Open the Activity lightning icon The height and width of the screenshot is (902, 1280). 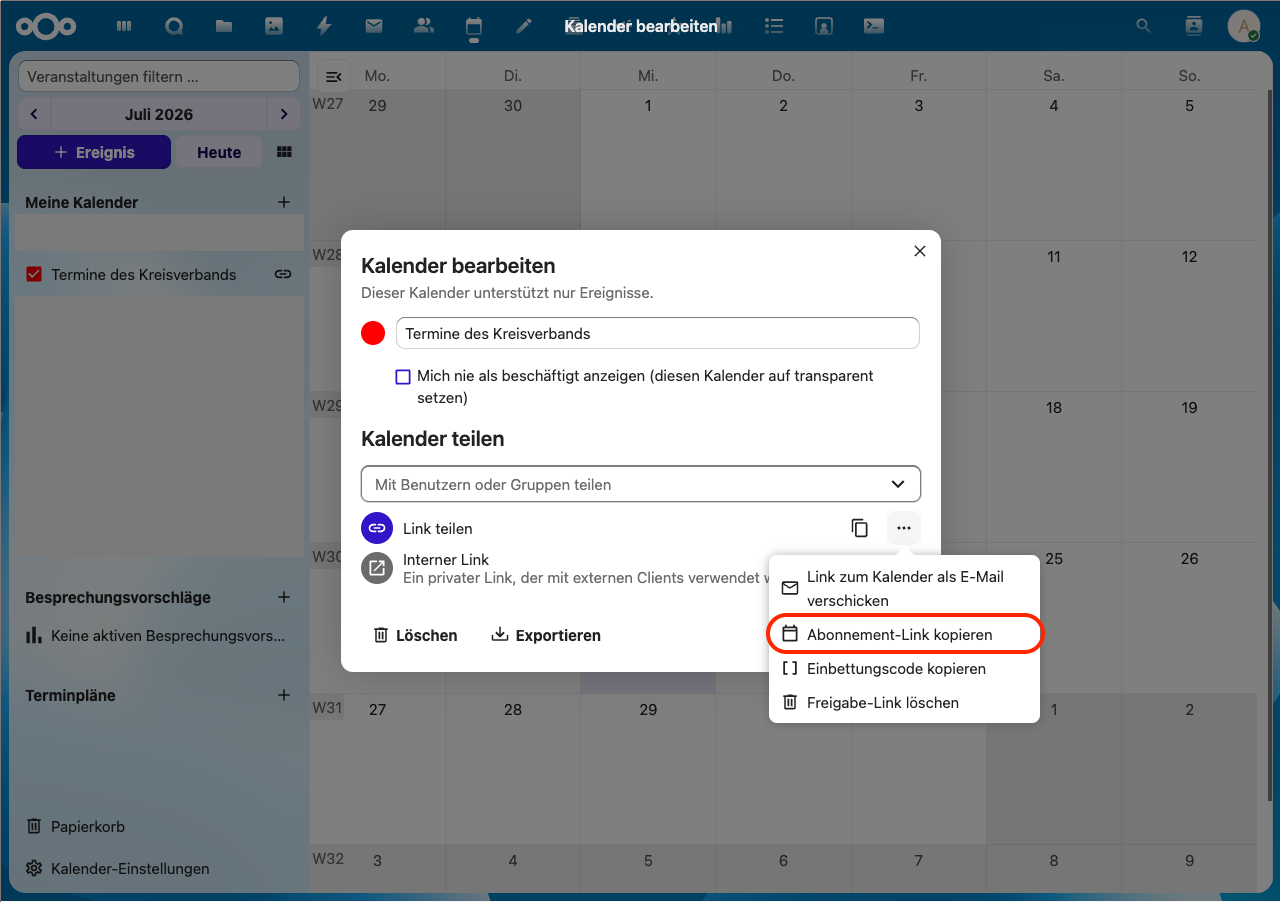[x=324, y=26]
